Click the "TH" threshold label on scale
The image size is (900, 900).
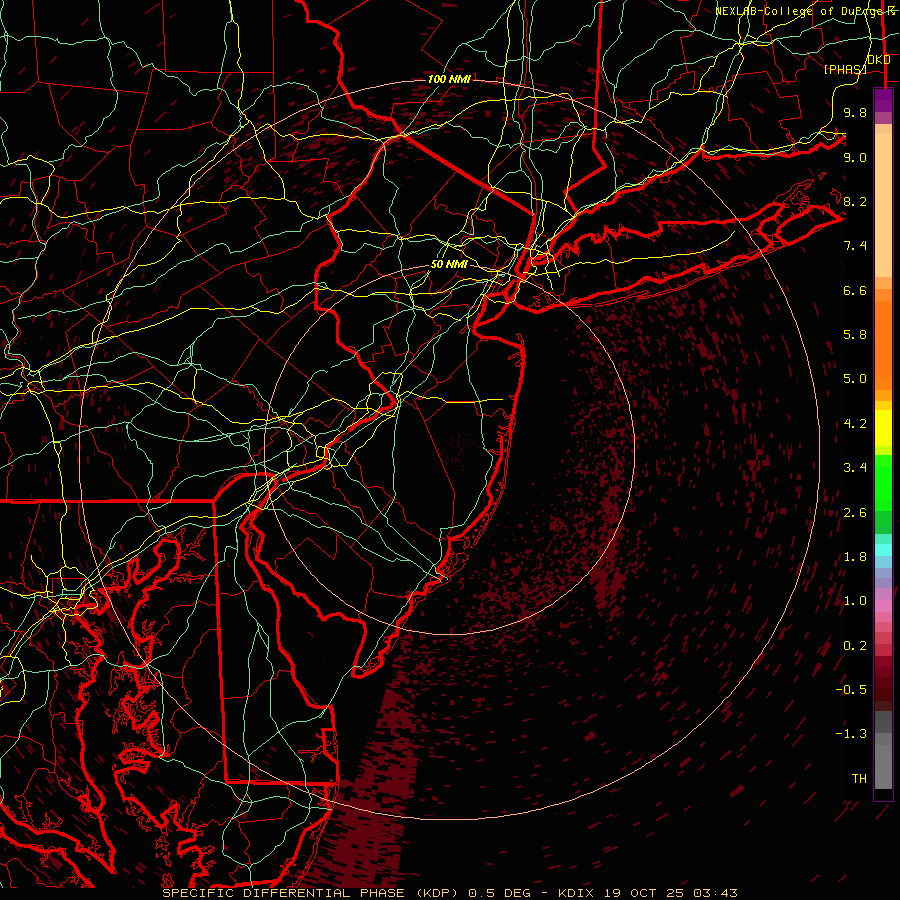[859, 779]
